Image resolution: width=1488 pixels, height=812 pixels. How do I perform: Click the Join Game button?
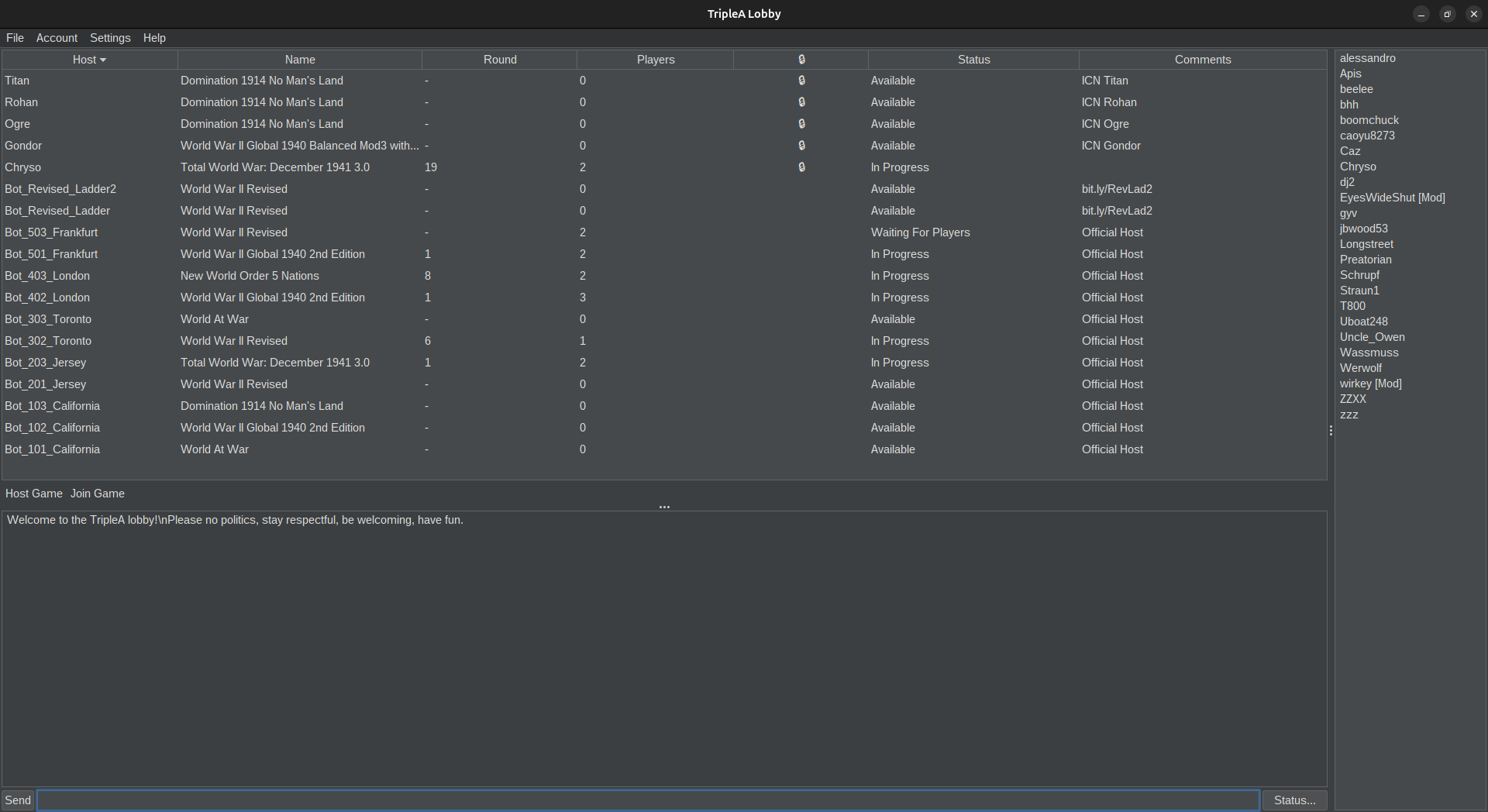[x=98, y=494]
